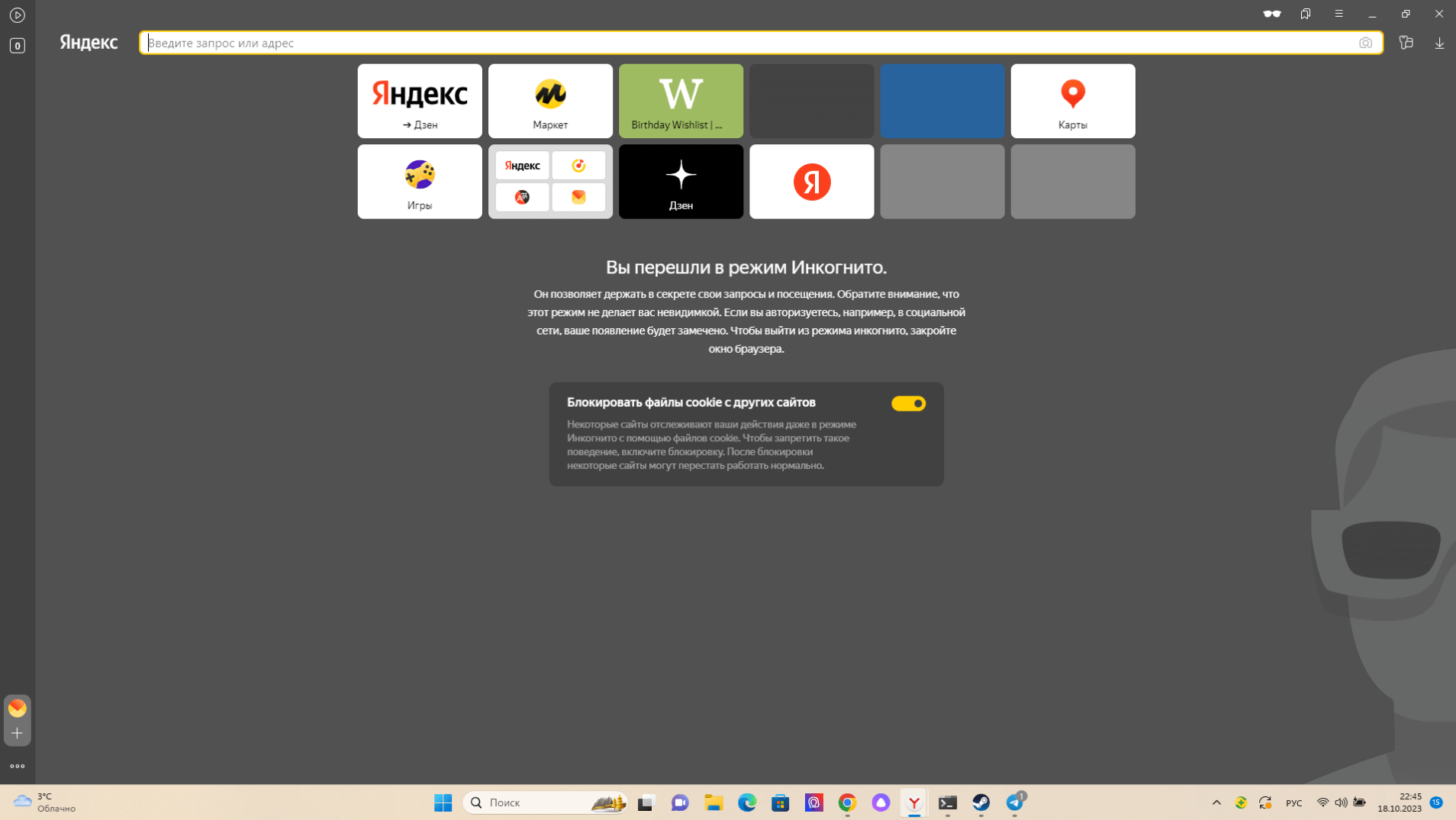Open the extensions icon beside address bar
The height and width of the screenshot is (820, 1456).
pos(1406,44)
